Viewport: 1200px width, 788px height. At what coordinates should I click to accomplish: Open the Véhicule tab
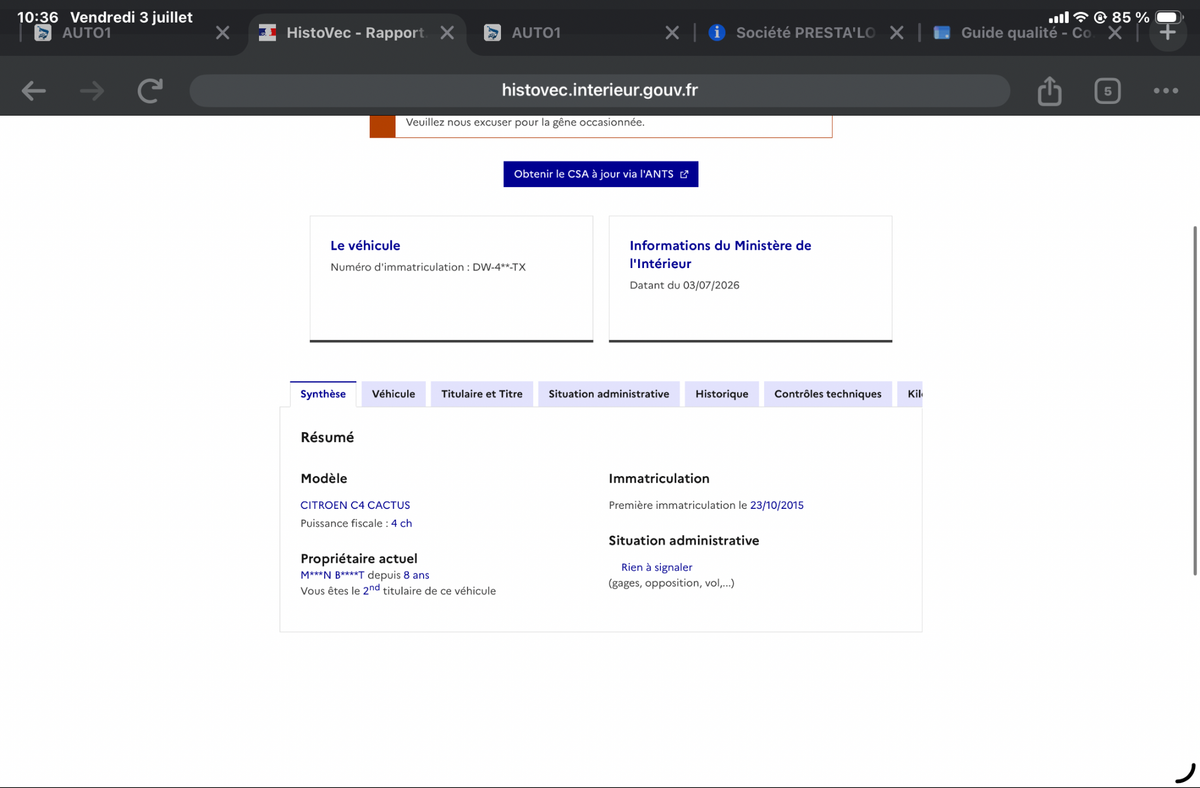coord(393,394)
